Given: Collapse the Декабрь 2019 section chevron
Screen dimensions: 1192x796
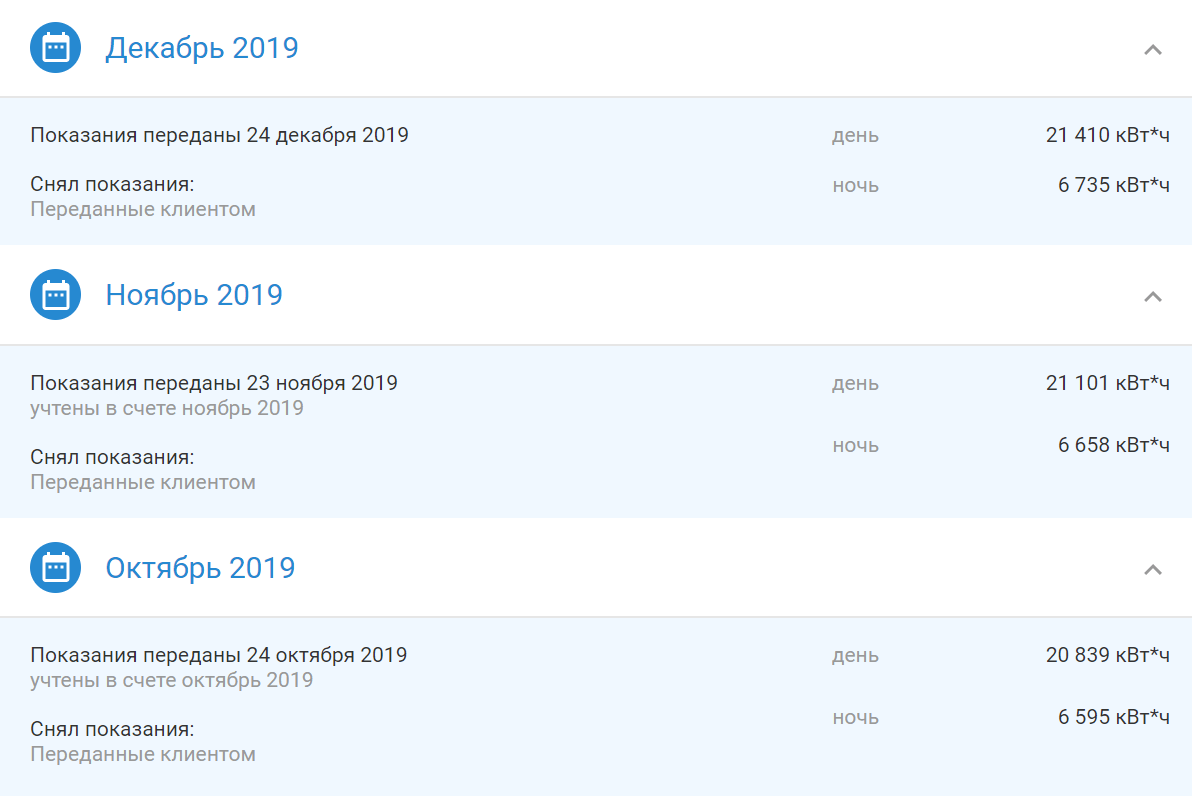Looking at the screenshot, I should pyautogui.click(x=1152, y=50).
